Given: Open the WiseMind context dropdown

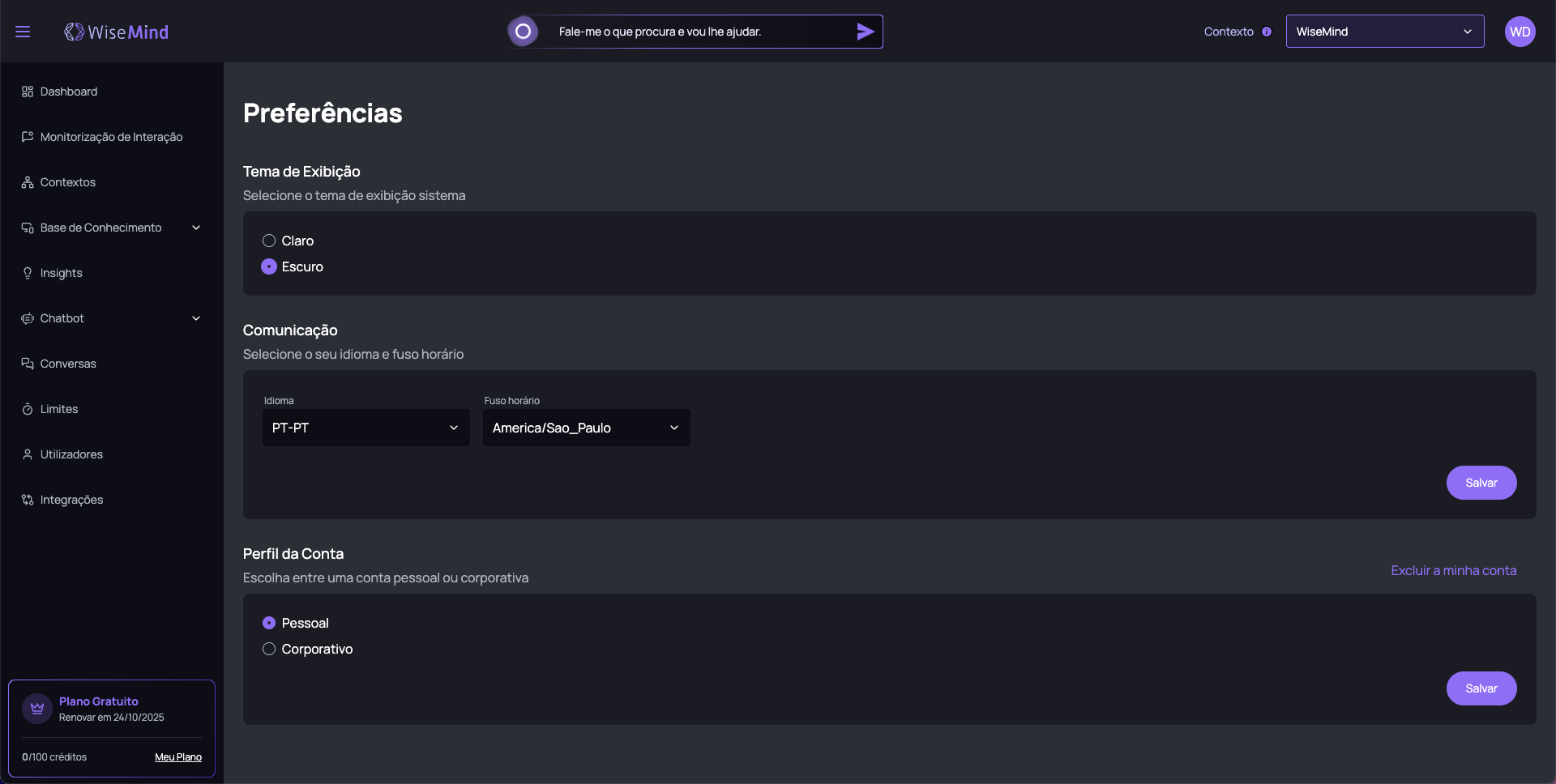Looking at the screenshot, I should point(1384,32).
